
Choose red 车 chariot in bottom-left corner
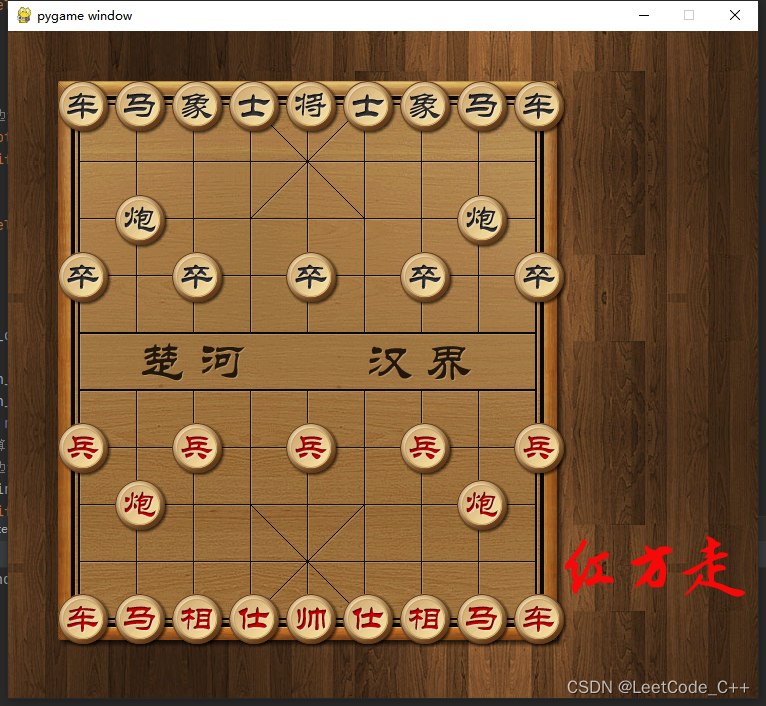(x=83, y=619)
